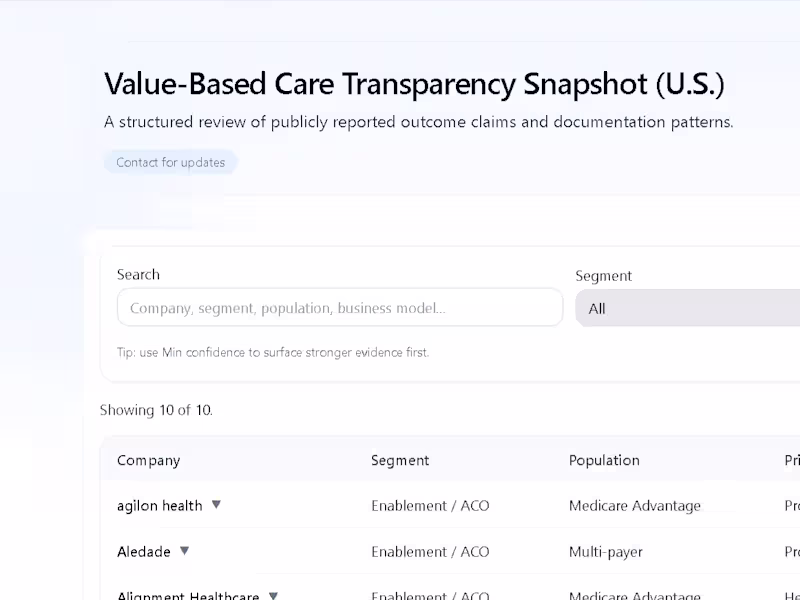Click the Showing 10 of 10 count
800x600 pixels.
click(x=156, y=410)
